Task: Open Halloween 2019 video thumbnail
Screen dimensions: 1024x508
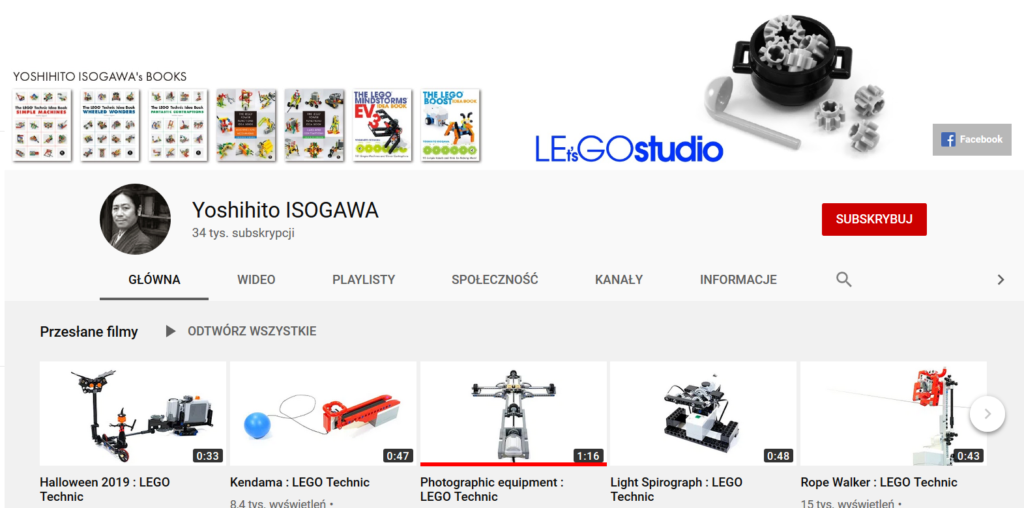Action: (x=133, y=413)
